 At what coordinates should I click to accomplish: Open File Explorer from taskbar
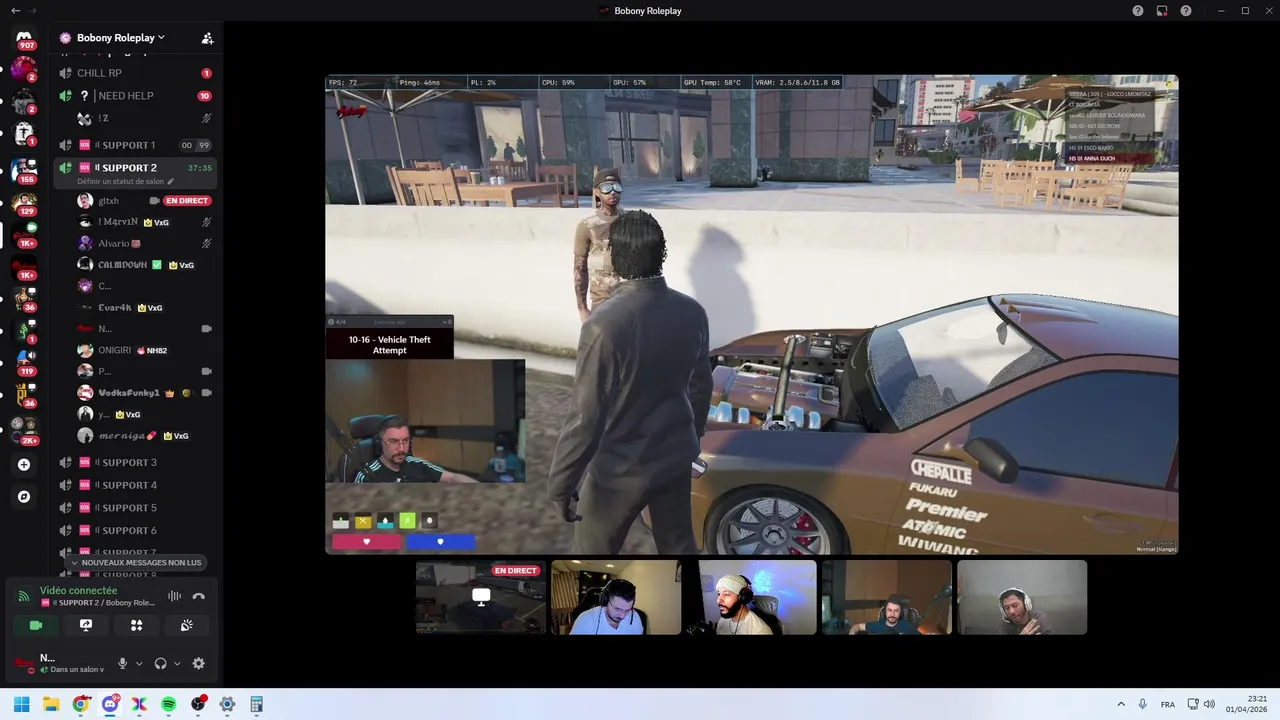[x=51, y=704]
